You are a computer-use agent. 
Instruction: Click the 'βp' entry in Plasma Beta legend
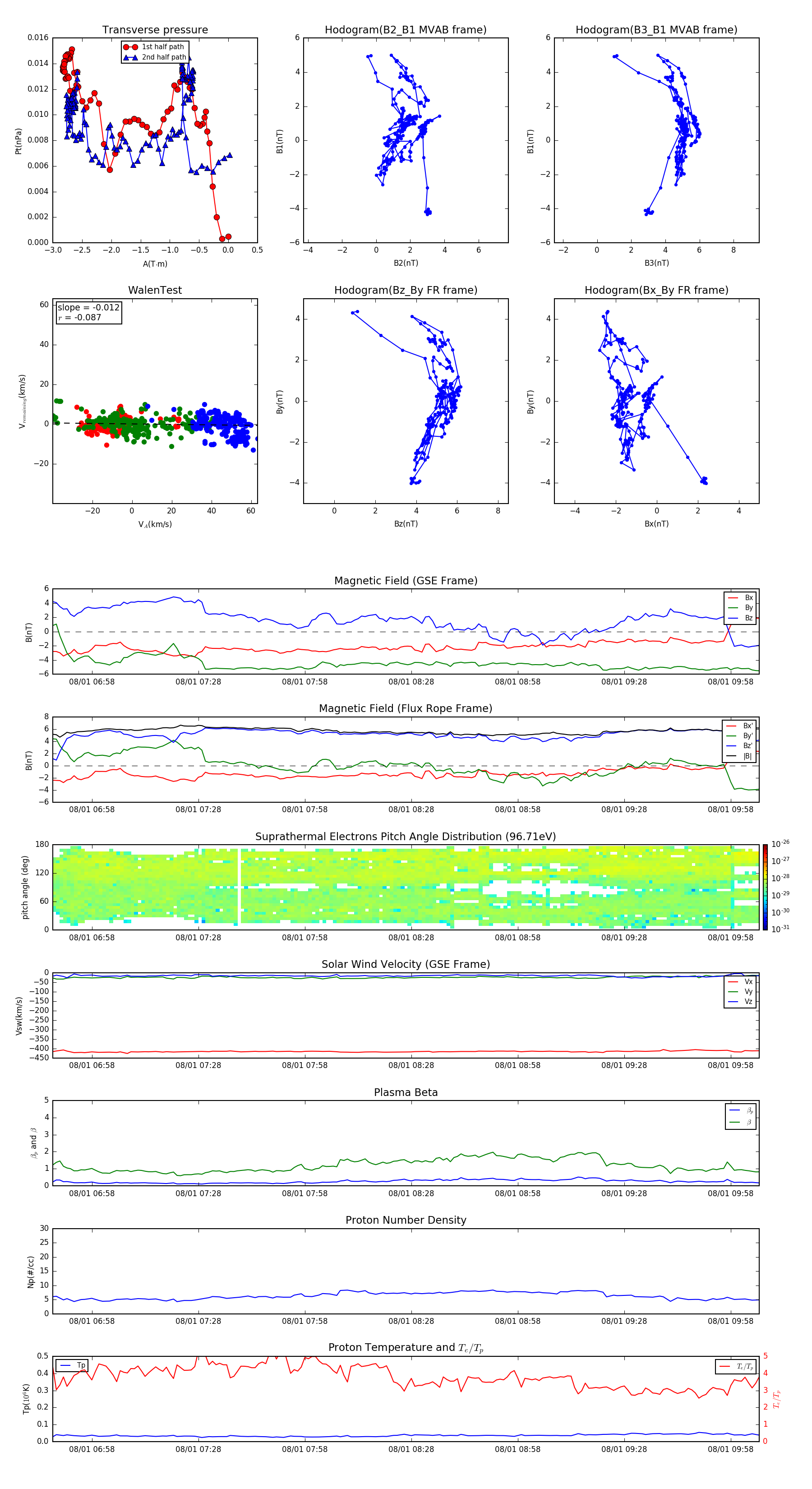[x=741, y=1110]
